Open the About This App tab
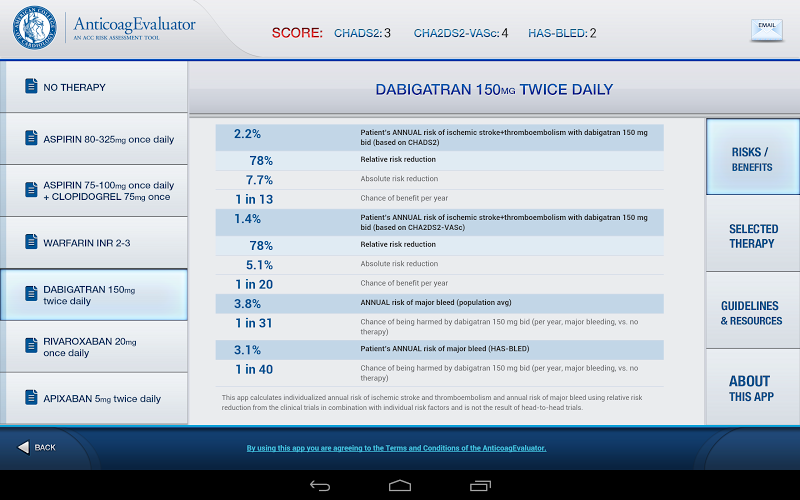This screenshot has width=800, height=500. 753,387
